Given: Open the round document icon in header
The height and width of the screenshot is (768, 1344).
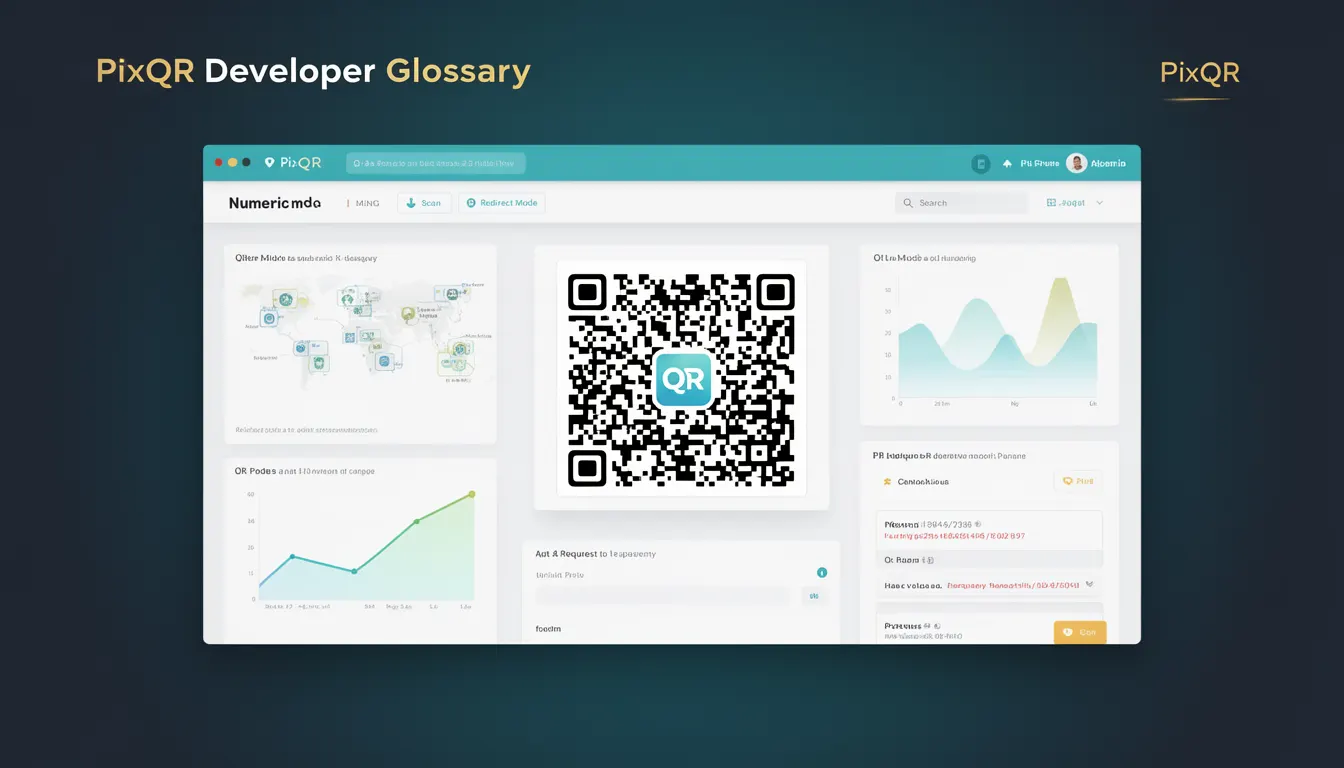Looking at the screenshot, I should [981, 164].
